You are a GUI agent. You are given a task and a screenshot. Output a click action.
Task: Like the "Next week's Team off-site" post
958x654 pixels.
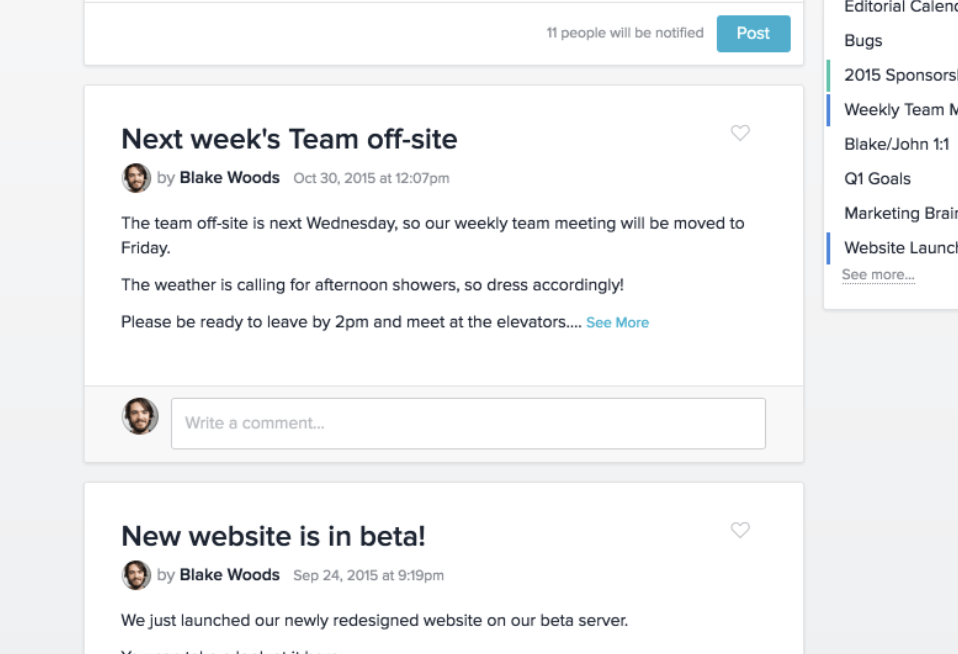740,133
